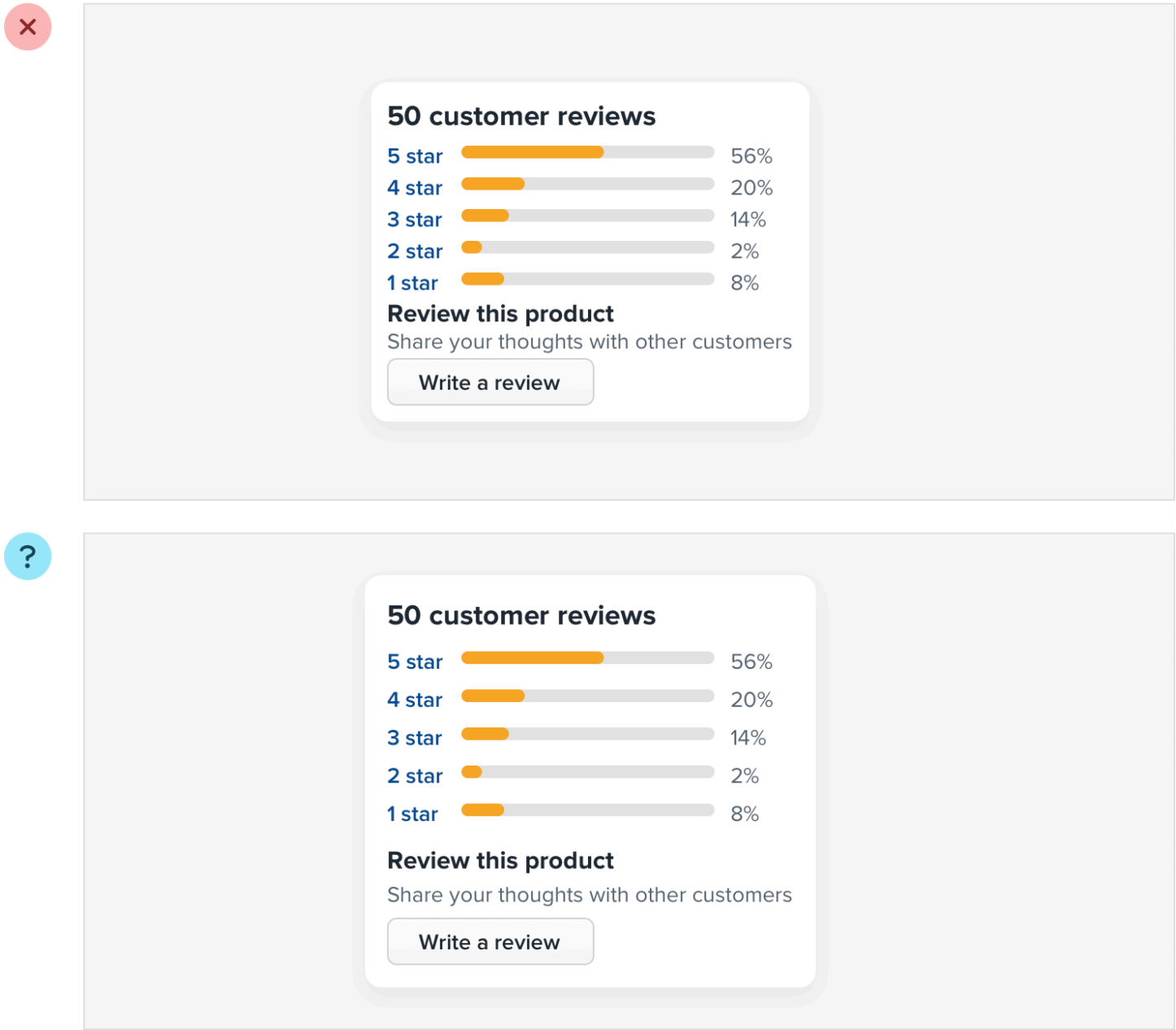This screenshot has height=1030, width=1176.
Task: Select 4 star link in the question-mark card
Action: (415, 700)
